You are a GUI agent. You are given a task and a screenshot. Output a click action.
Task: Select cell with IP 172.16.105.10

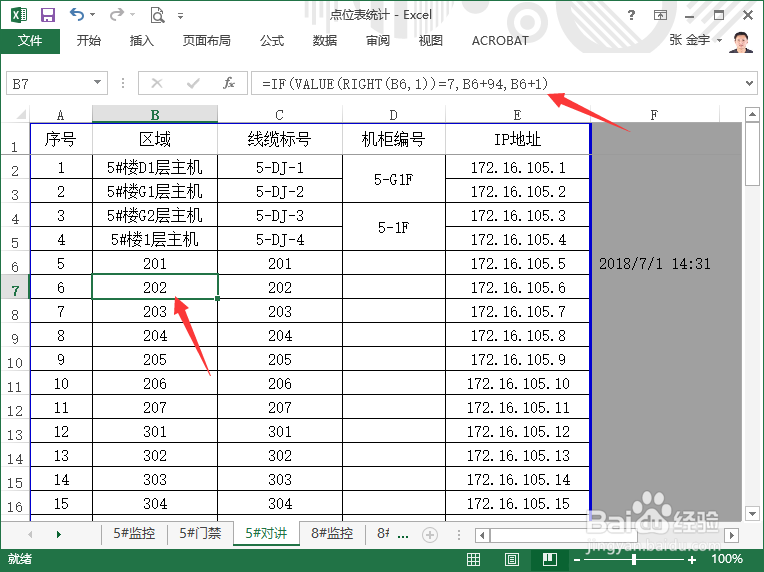pos(517,383)
